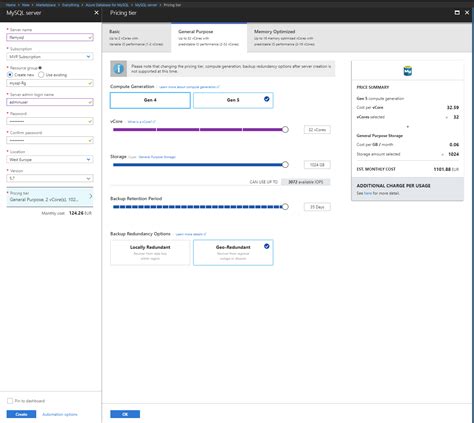Click the 124.26 monthly cost value
The height and width of the screenshot is (423, 474).
click(x=76, y=213)
